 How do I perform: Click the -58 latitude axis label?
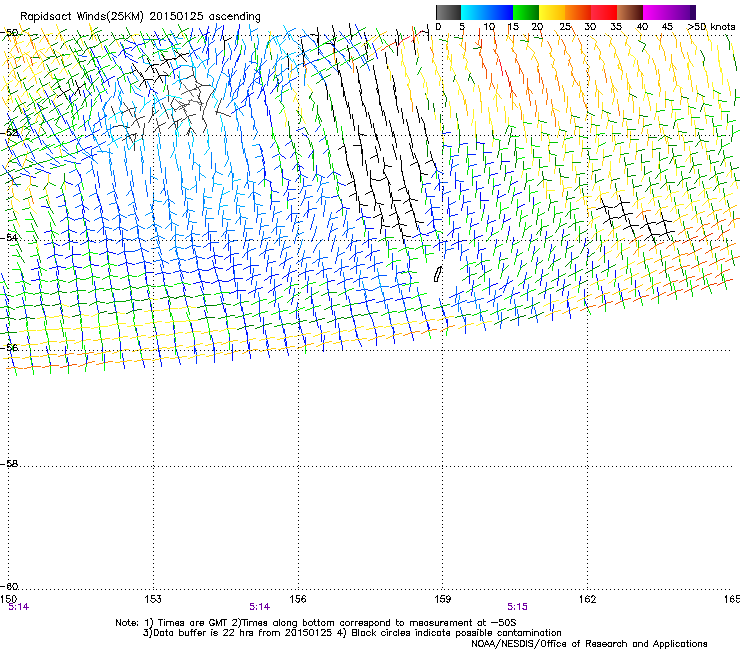coord(9,464)
